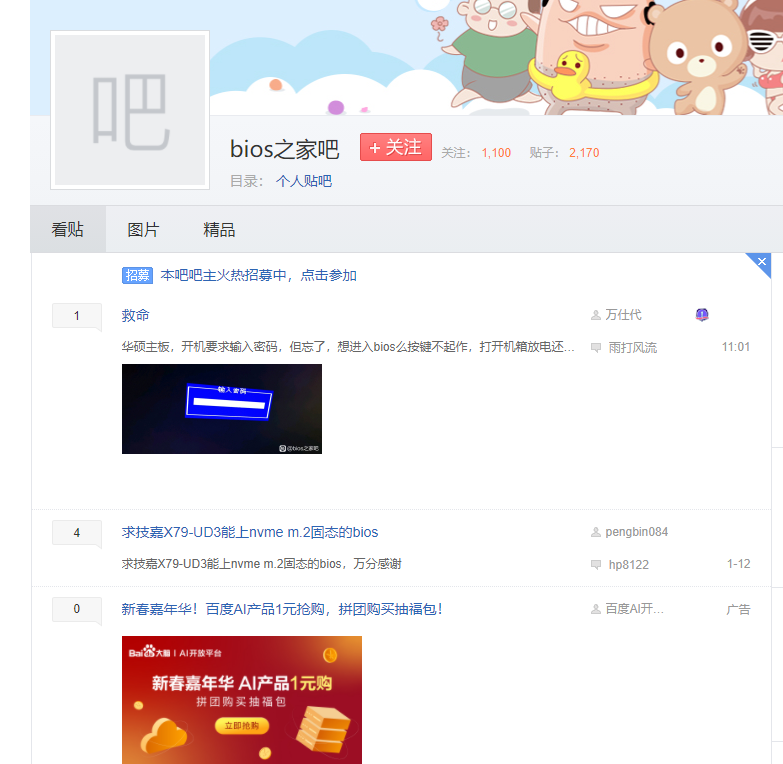Open the 新春嘉年华 ad post title

[x=282, y=609]
